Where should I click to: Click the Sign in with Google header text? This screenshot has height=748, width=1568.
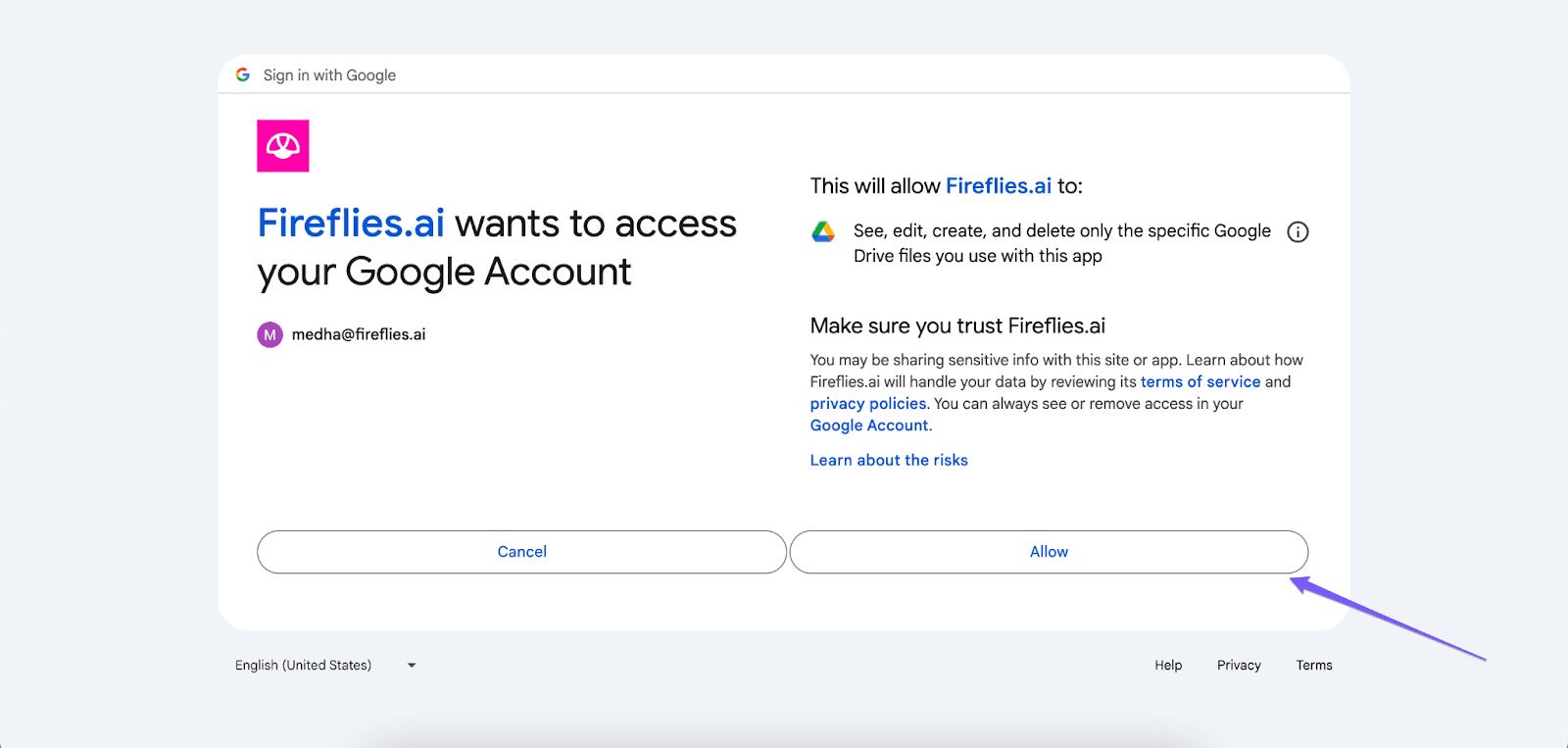pyautogui.click(x=329, y=75)
